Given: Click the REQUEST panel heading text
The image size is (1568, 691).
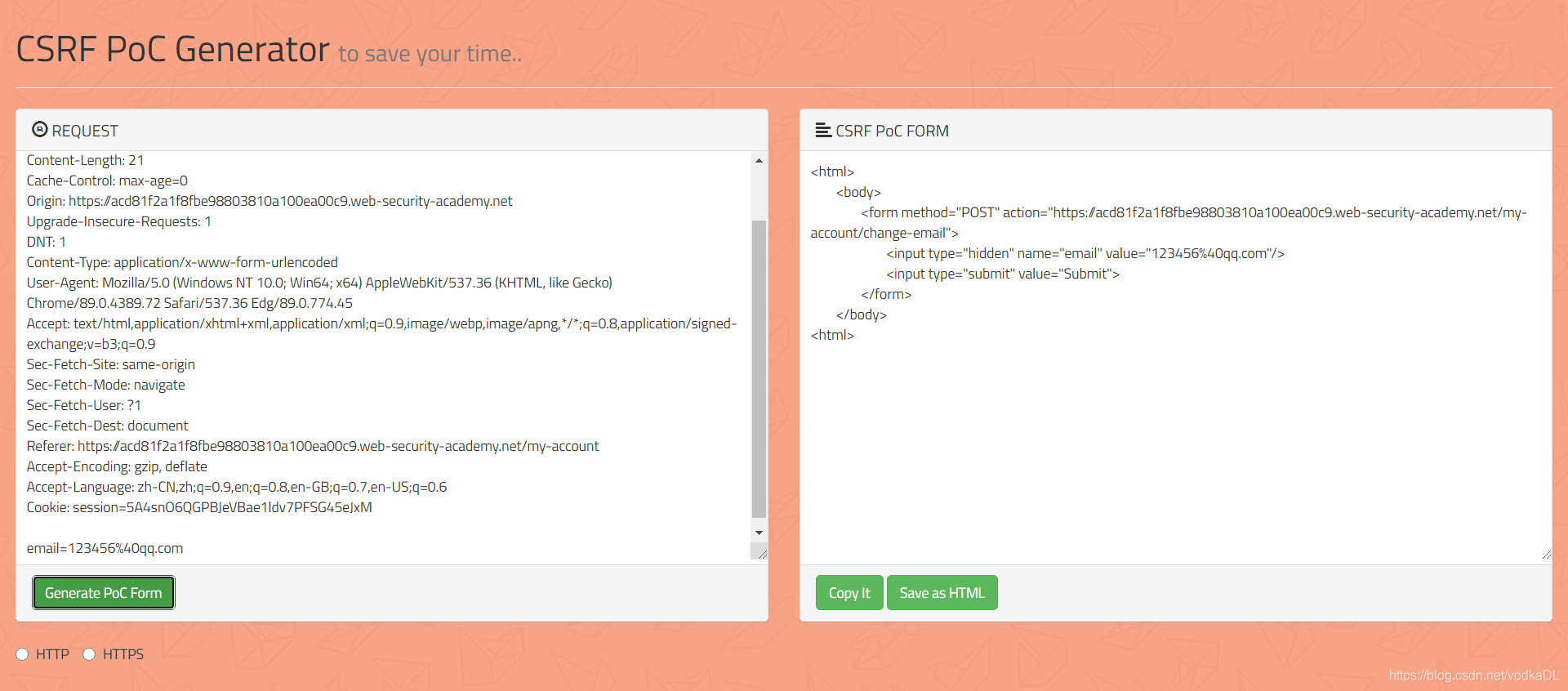Looking at the screenshot, I should 85,131.
